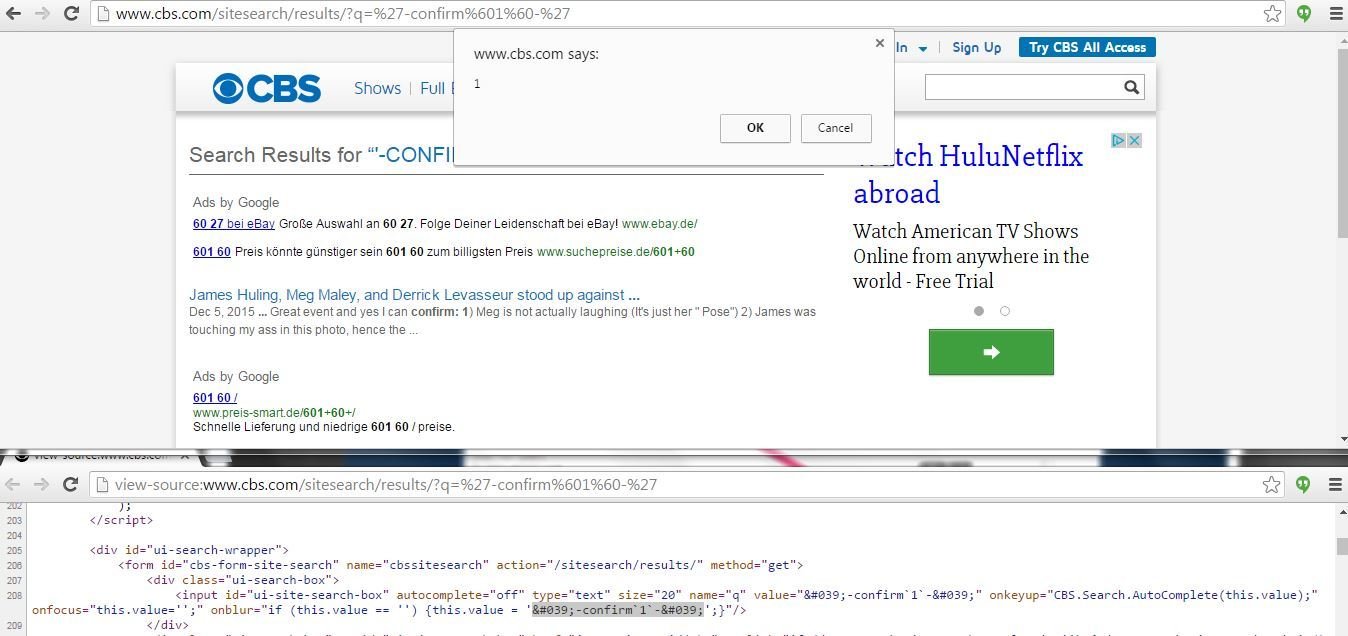Click the 'Watch HuluNetflix abroad' ad headline
The height and width of the screenshot is (636, 1348).
click(968, 174)
